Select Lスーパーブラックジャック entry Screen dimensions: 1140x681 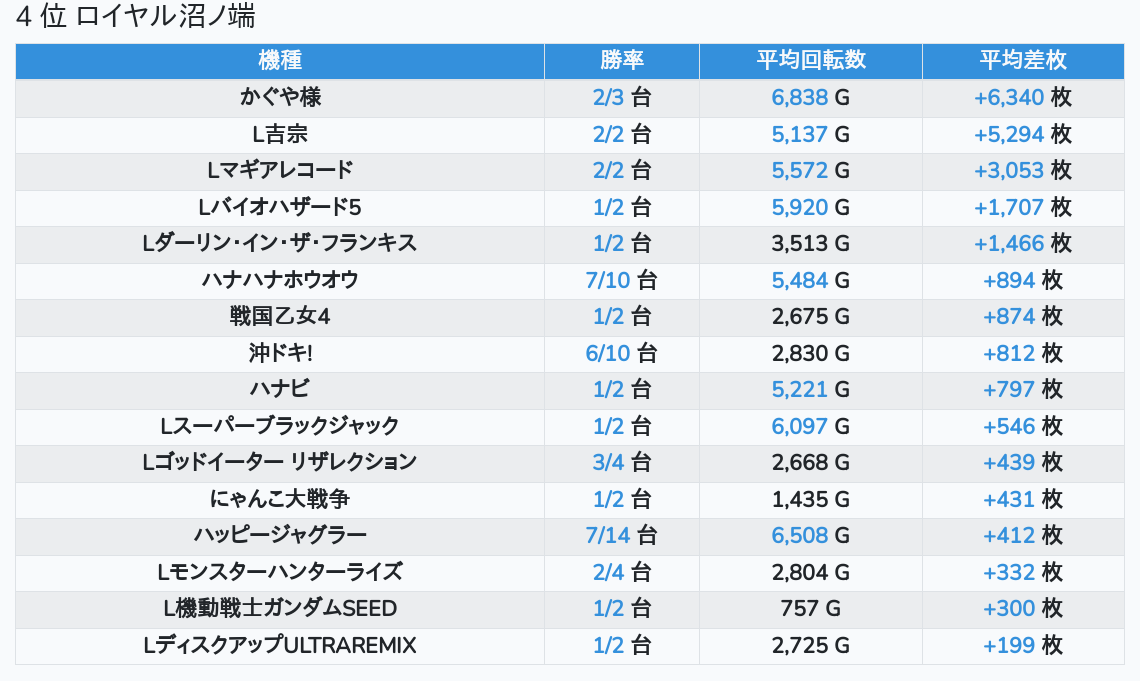(280, 426)
